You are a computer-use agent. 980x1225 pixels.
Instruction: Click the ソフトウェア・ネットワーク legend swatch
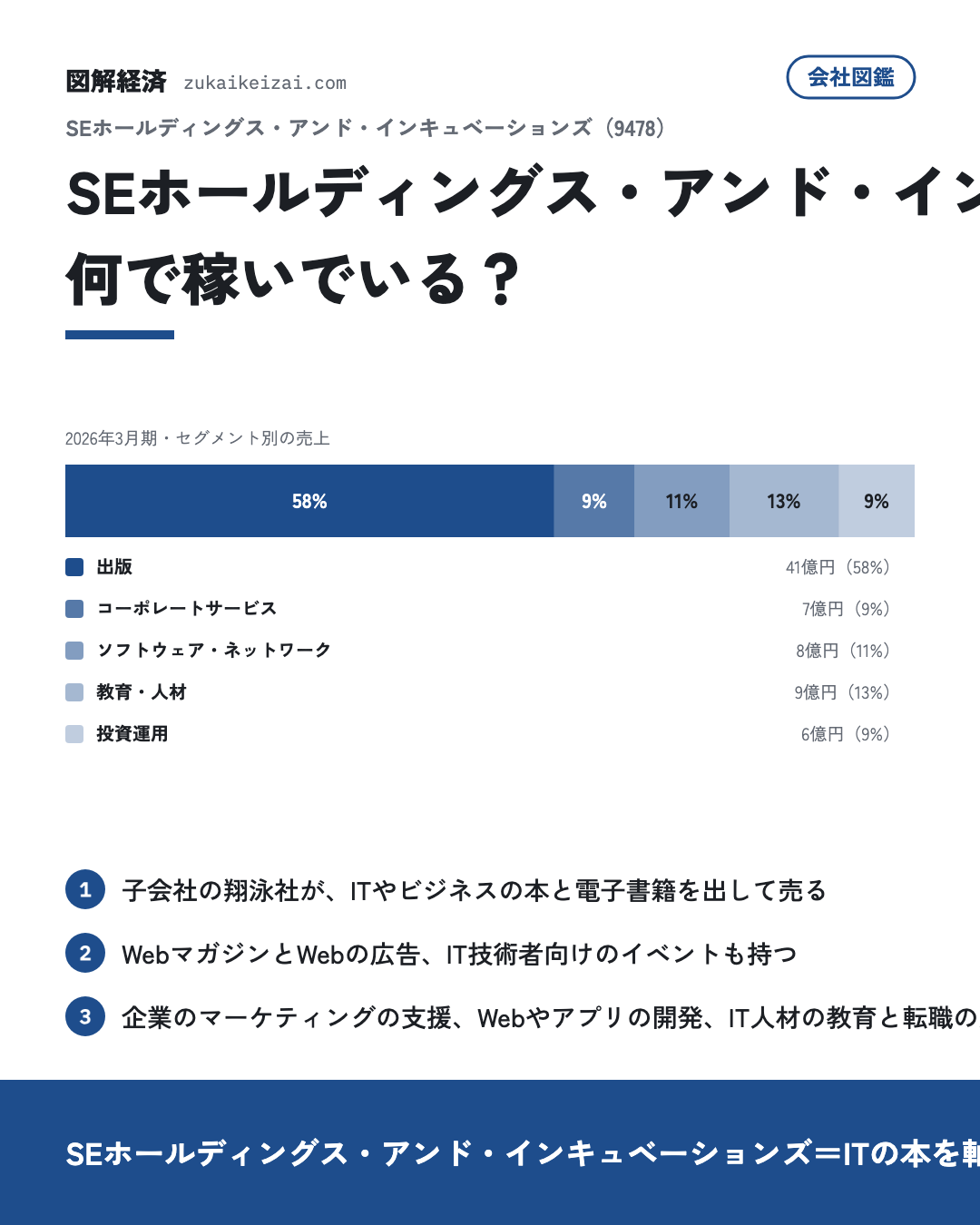pyautogui.click(x=74, y=651)
